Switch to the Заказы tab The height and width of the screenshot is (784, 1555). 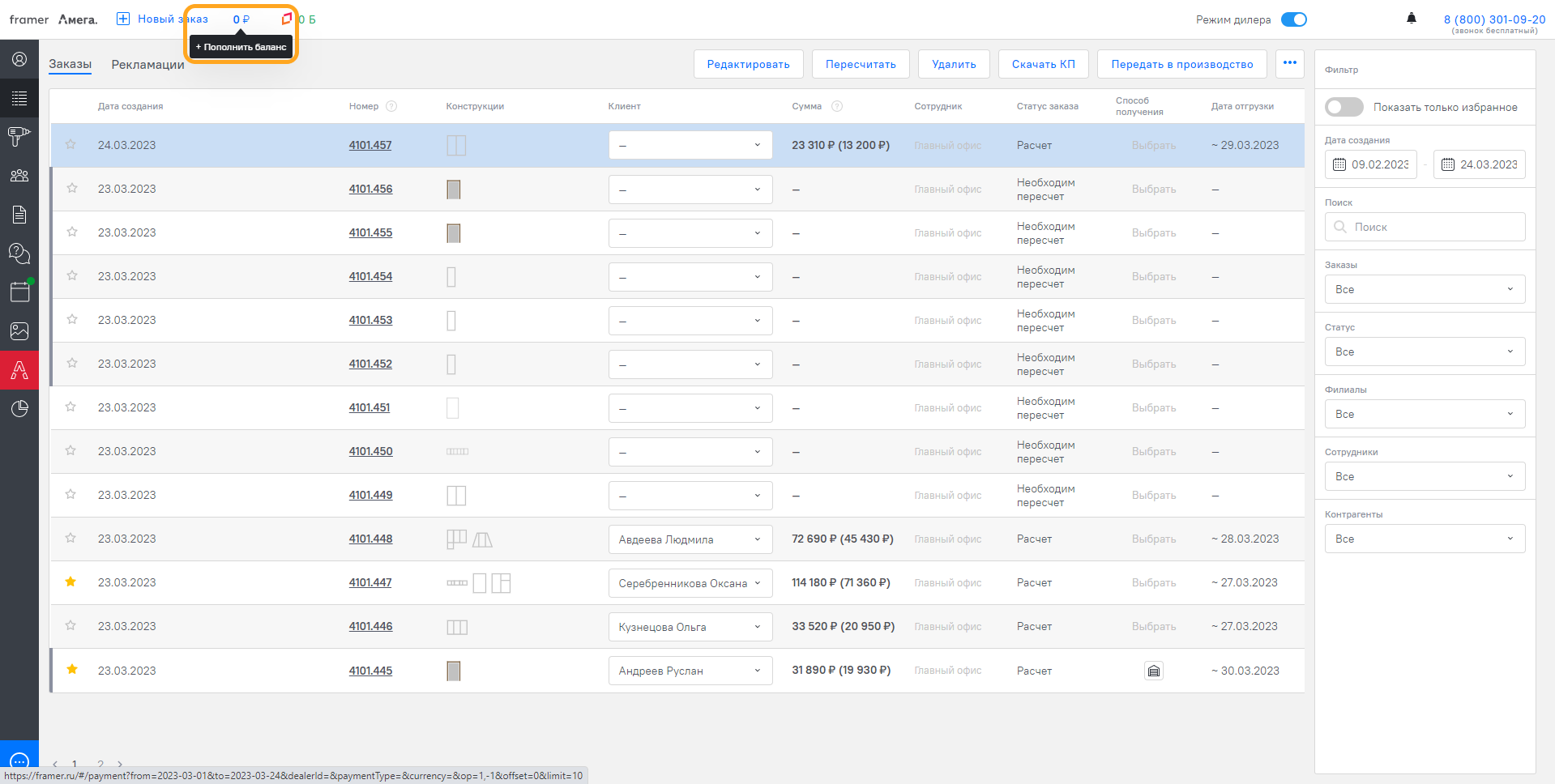click(70, 64)
